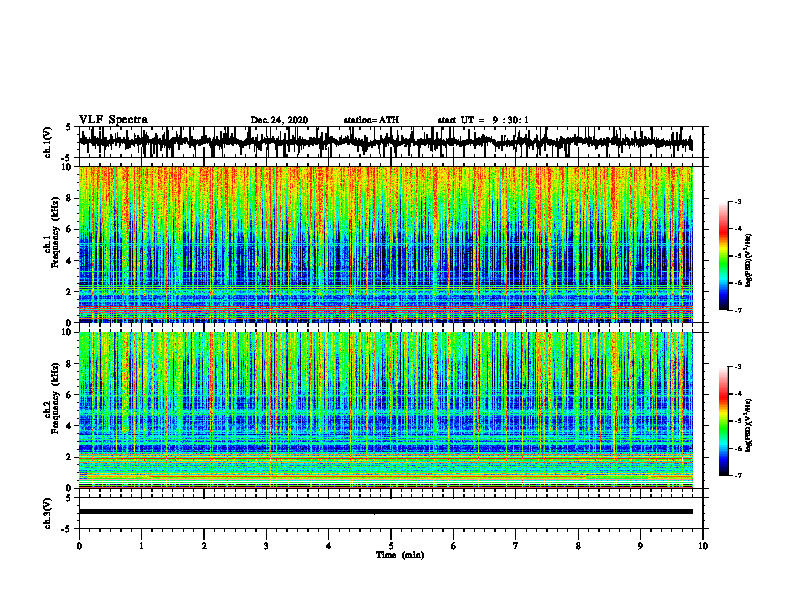Click the "-5" volt tick on ch.1(V) axis
This screenshot has height=612, width=792.
coord(66,158)
